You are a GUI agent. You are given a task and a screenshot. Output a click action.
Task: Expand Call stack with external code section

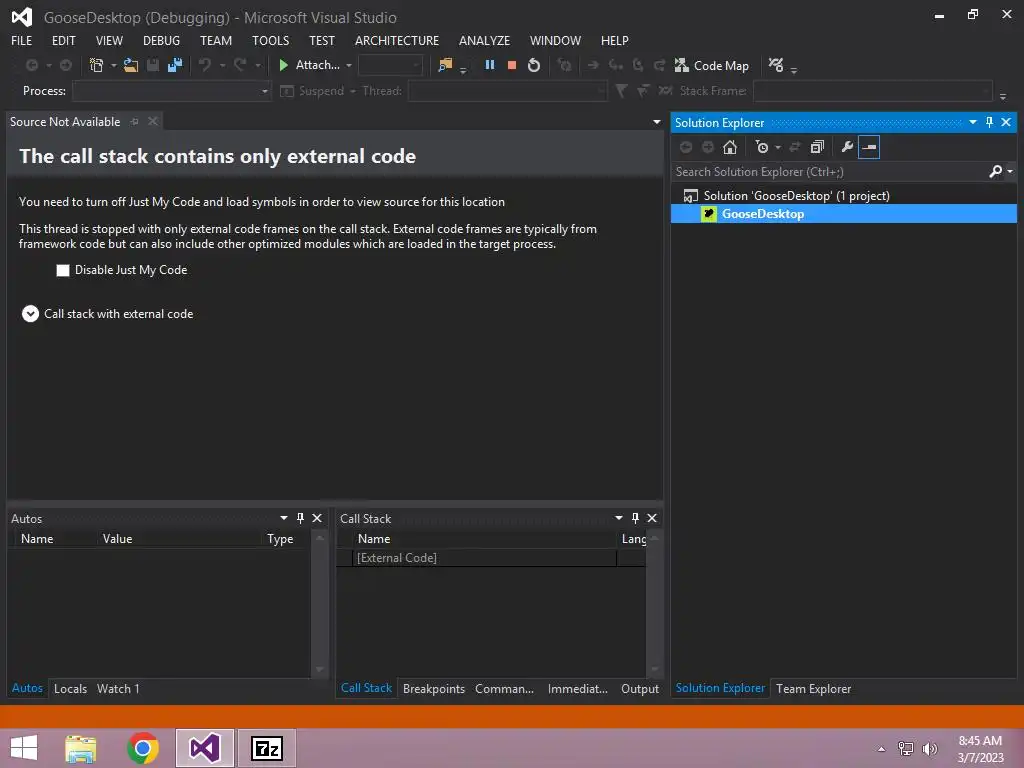tap(30, 314)
